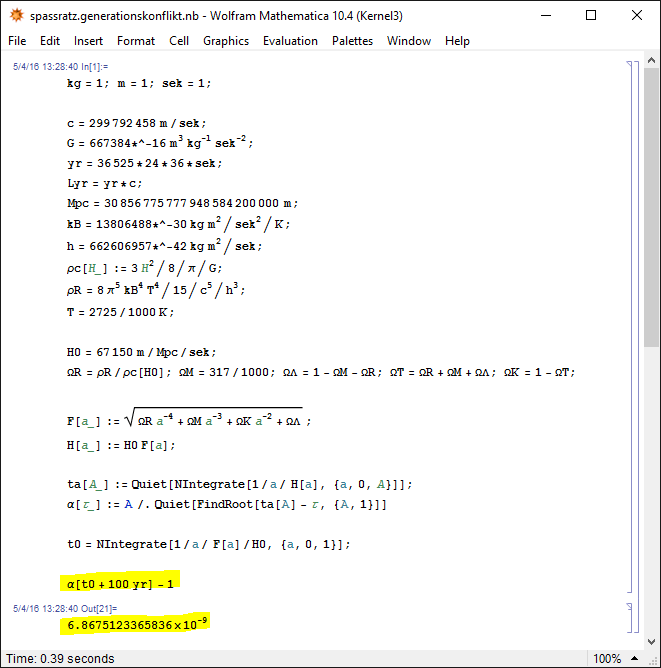Maximize the Mathematica window
Viewport: 661px width, 668px height.
point(591,15)
